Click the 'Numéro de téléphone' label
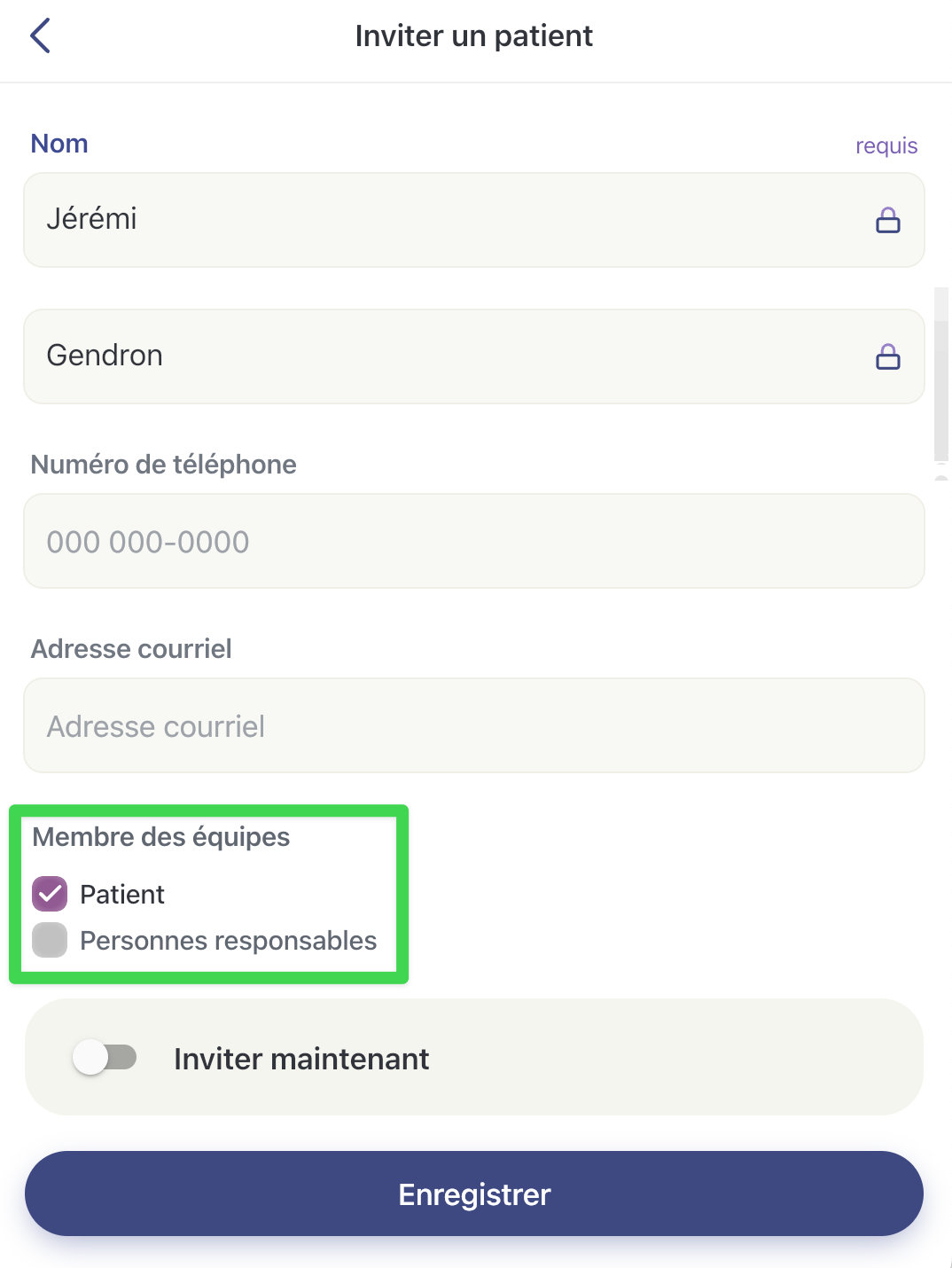This screenshot has height=1268, width=952. [x=163, y=465]
